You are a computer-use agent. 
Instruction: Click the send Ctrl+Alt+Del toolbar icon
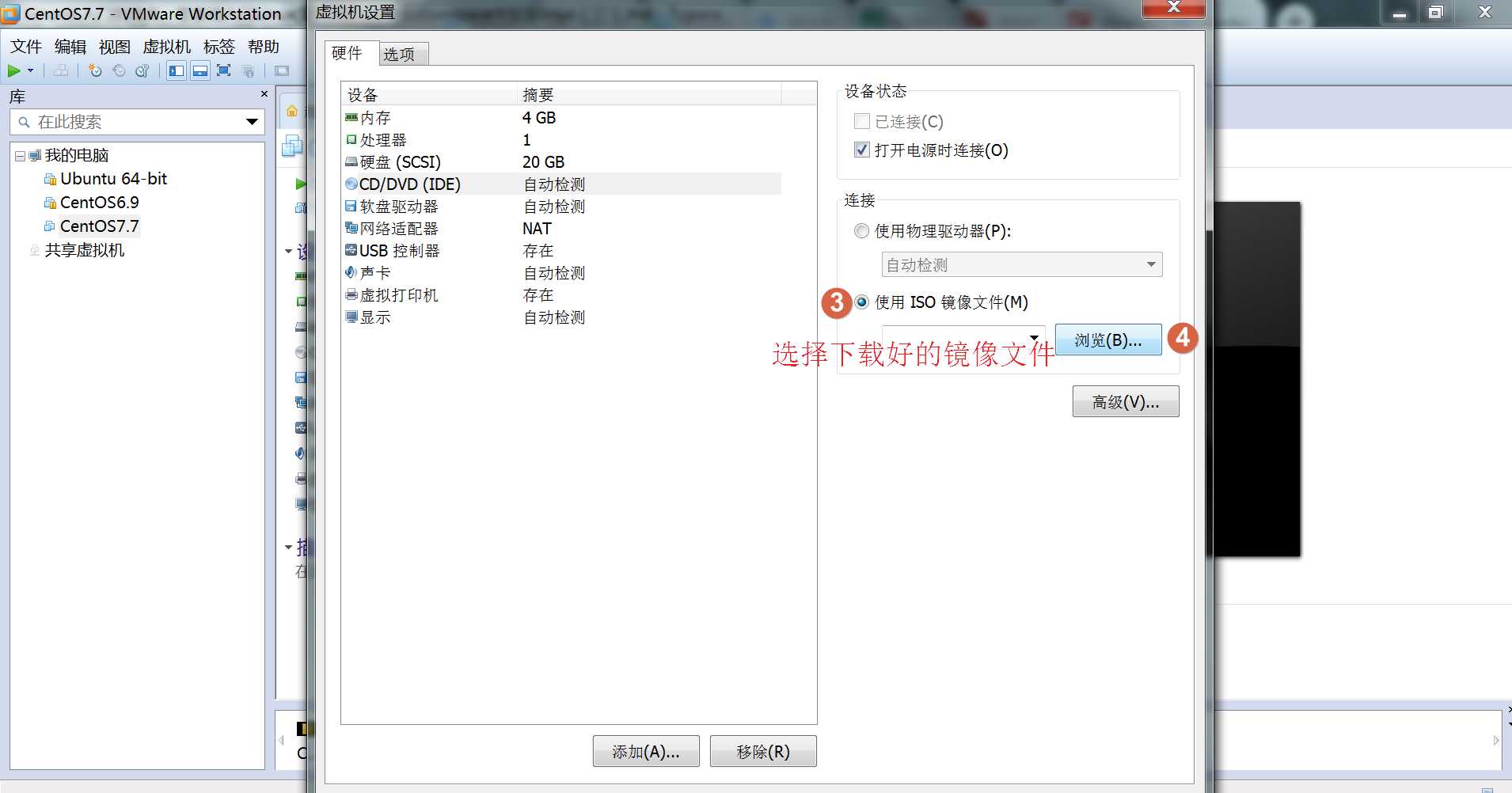click(x=61, y=71)
